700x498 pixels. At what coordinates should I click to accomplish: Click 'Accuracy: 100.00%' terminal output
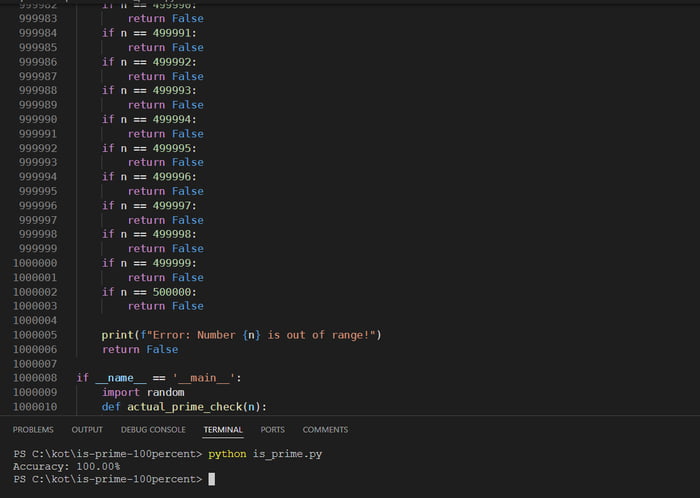tap(67, 467)
